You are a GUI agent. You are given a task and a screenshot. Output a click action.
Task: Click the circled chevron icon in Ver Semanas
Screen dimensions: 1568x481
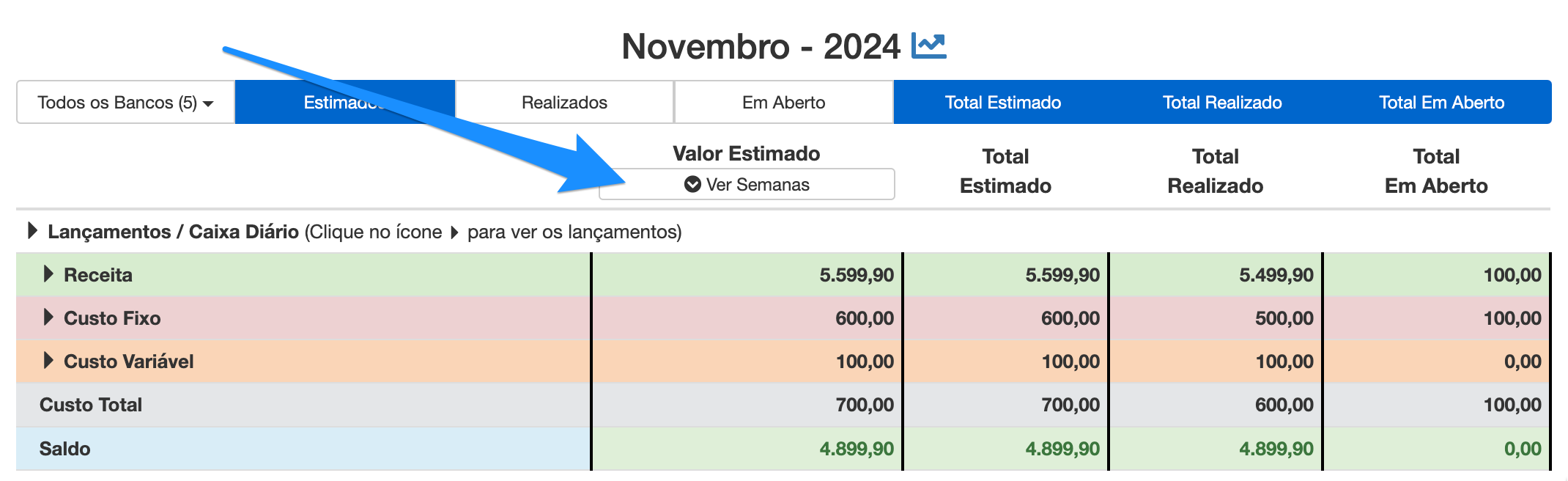pos(692,184)
